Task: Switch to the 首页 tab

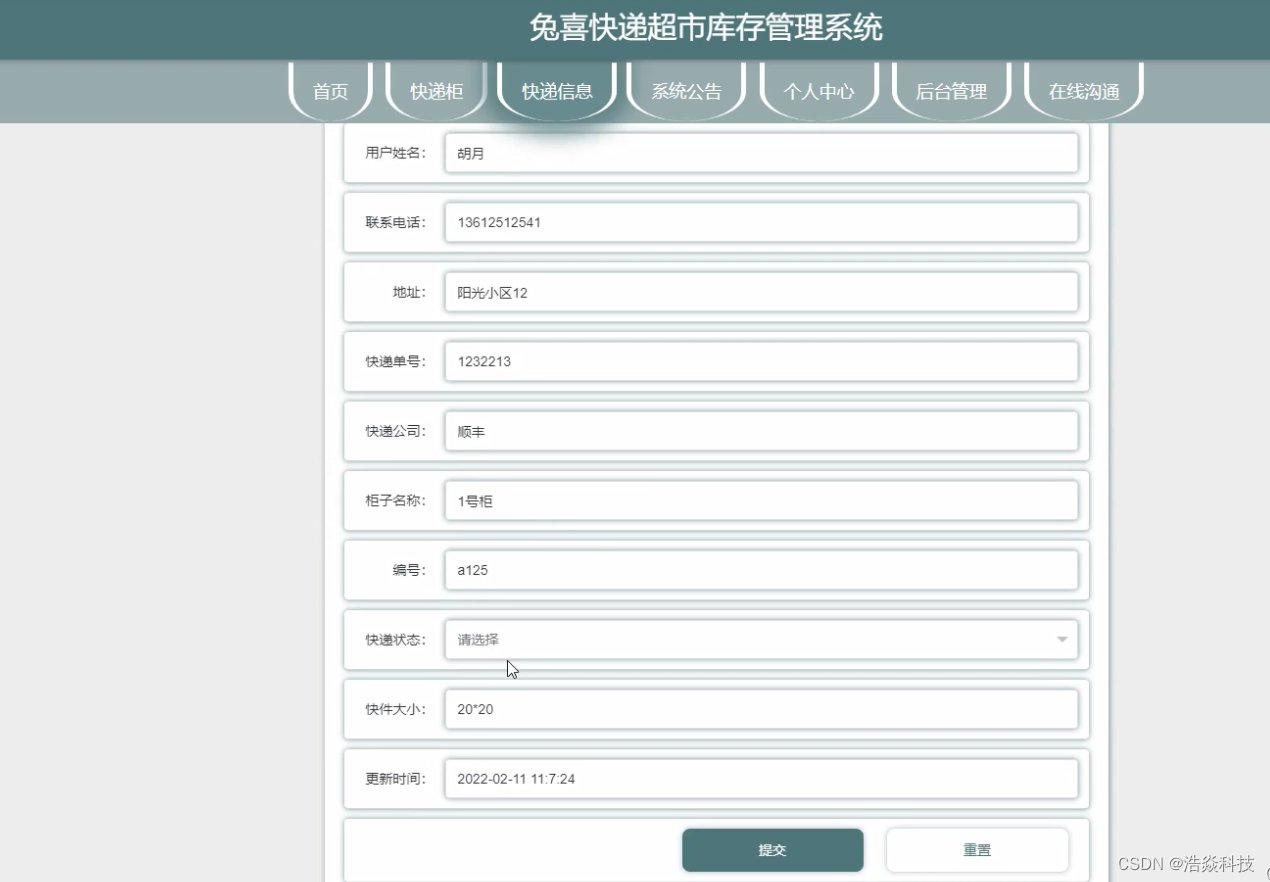Action: (330, 91)
